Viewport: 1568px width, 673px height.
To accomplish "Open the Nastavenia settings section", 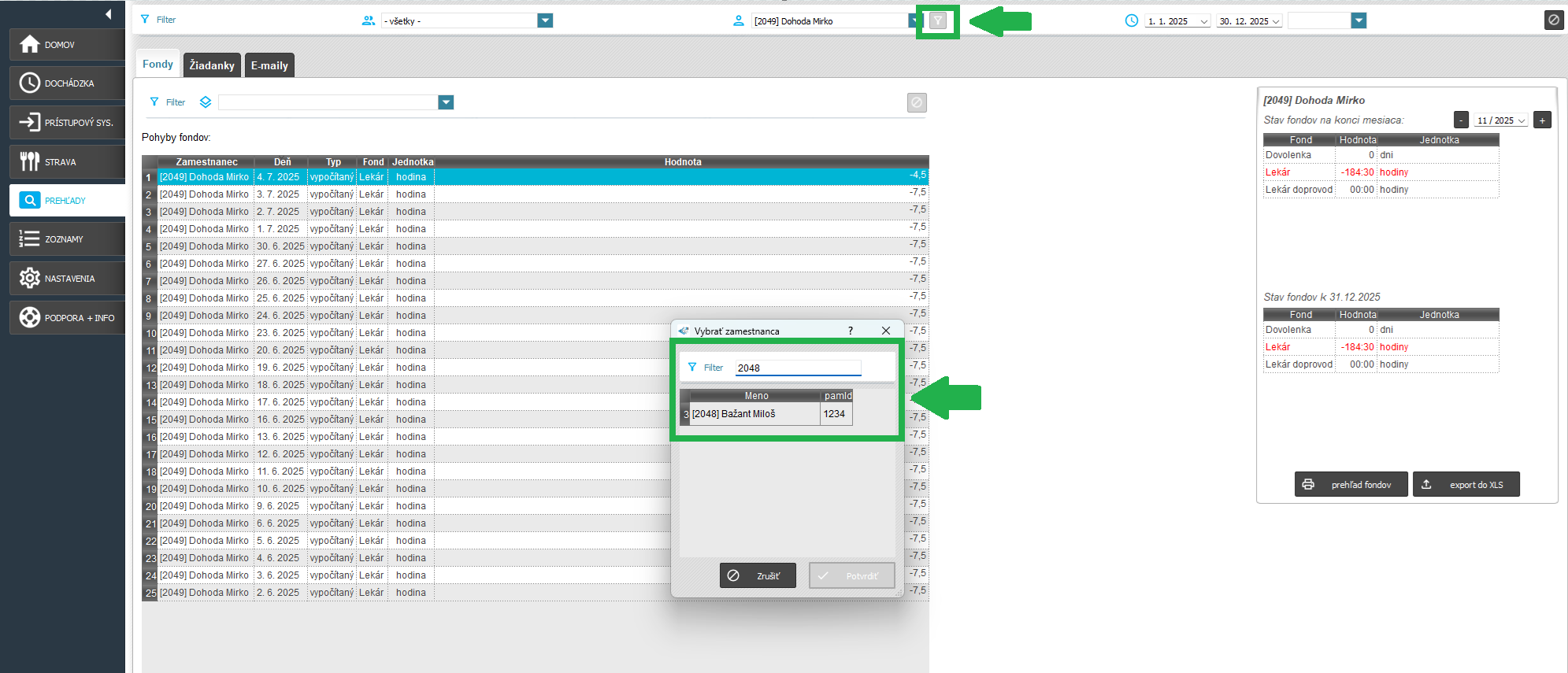I will (x=67, y=279).
